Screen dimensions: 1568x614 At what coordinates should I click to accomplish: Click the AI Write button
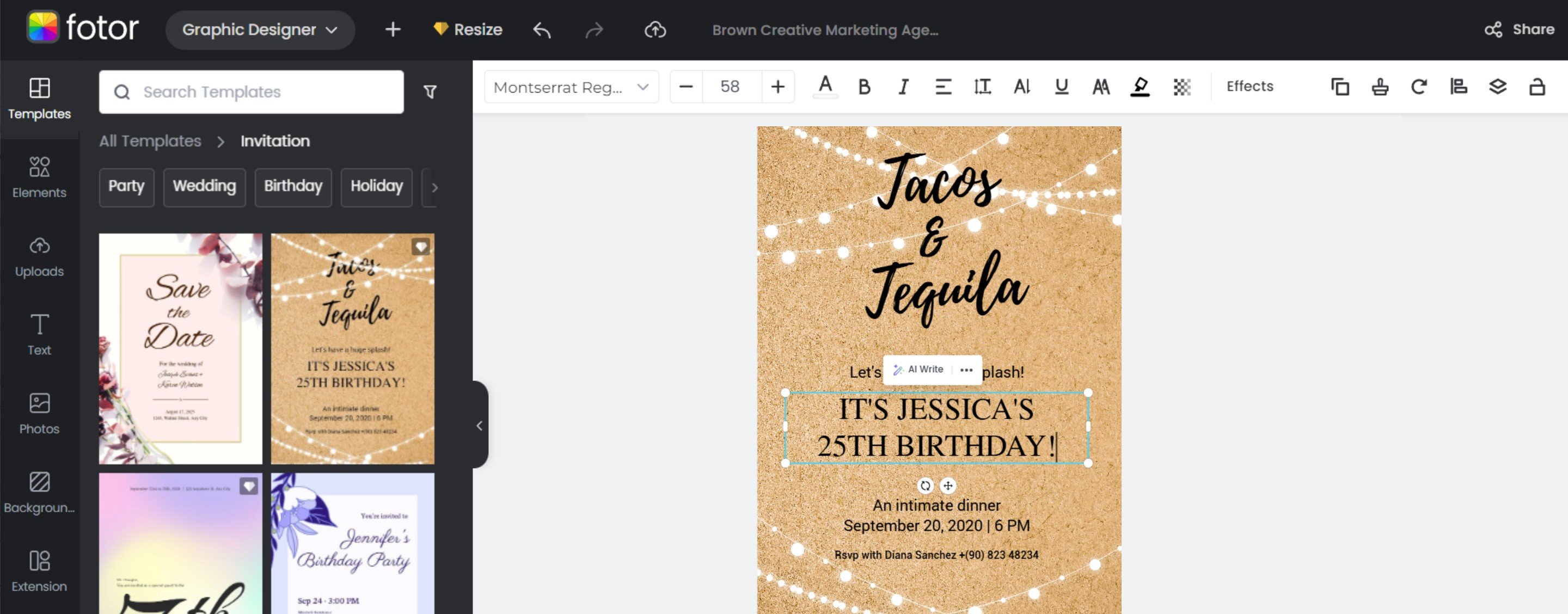(x=917, y=370)
